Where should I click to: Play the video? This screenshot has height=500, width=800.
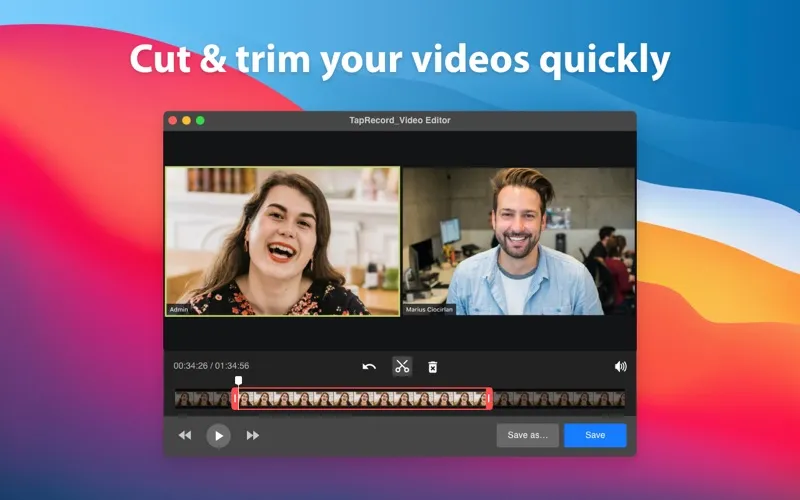218,436
